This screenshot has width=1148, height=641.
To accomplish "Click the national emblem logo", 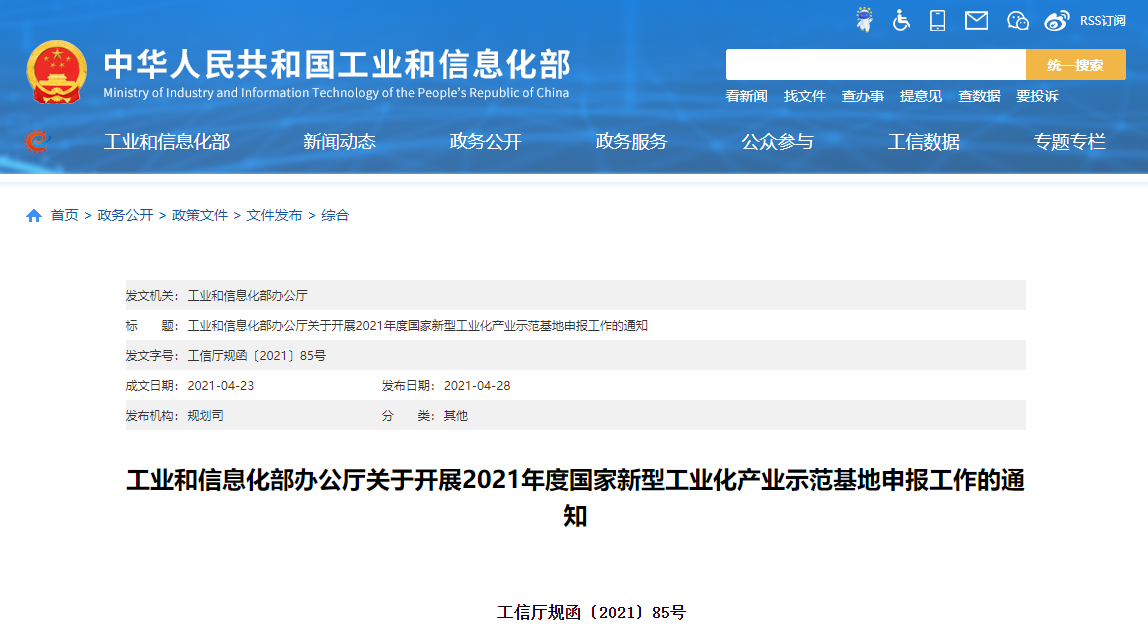I will pyautogui.click(x=57, y=72).
